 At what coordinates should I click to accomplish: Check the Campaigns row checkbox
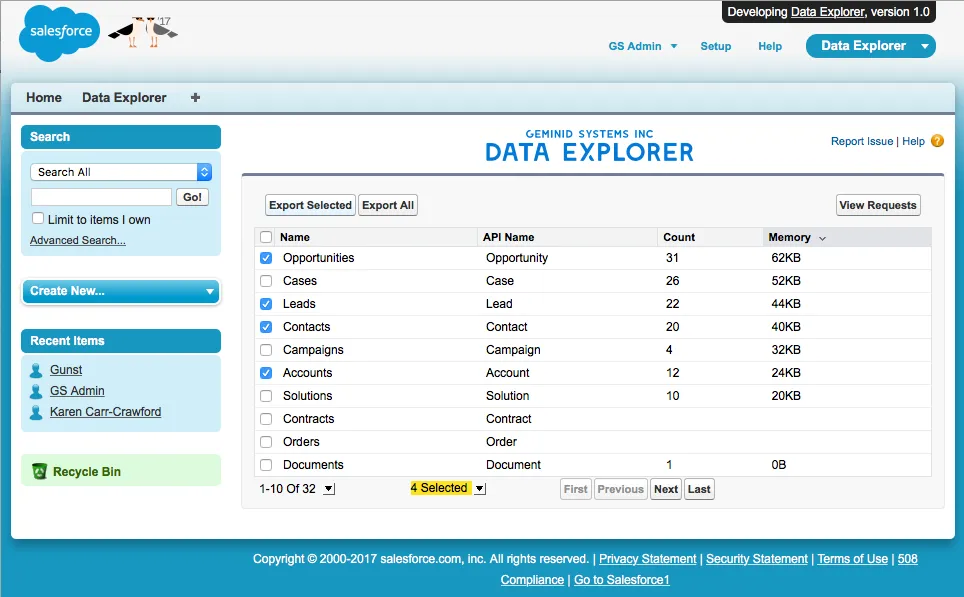[266, 350]
